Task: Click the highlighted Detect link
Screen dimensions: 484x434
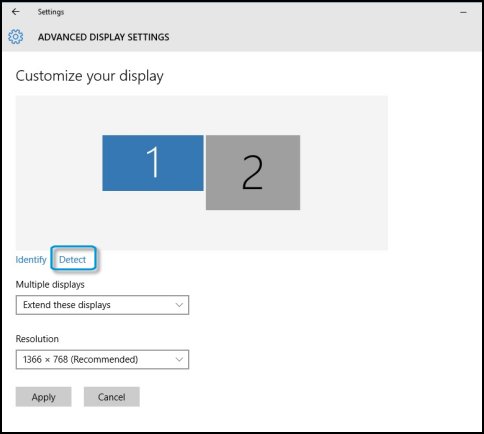Action: coord(72,260)
